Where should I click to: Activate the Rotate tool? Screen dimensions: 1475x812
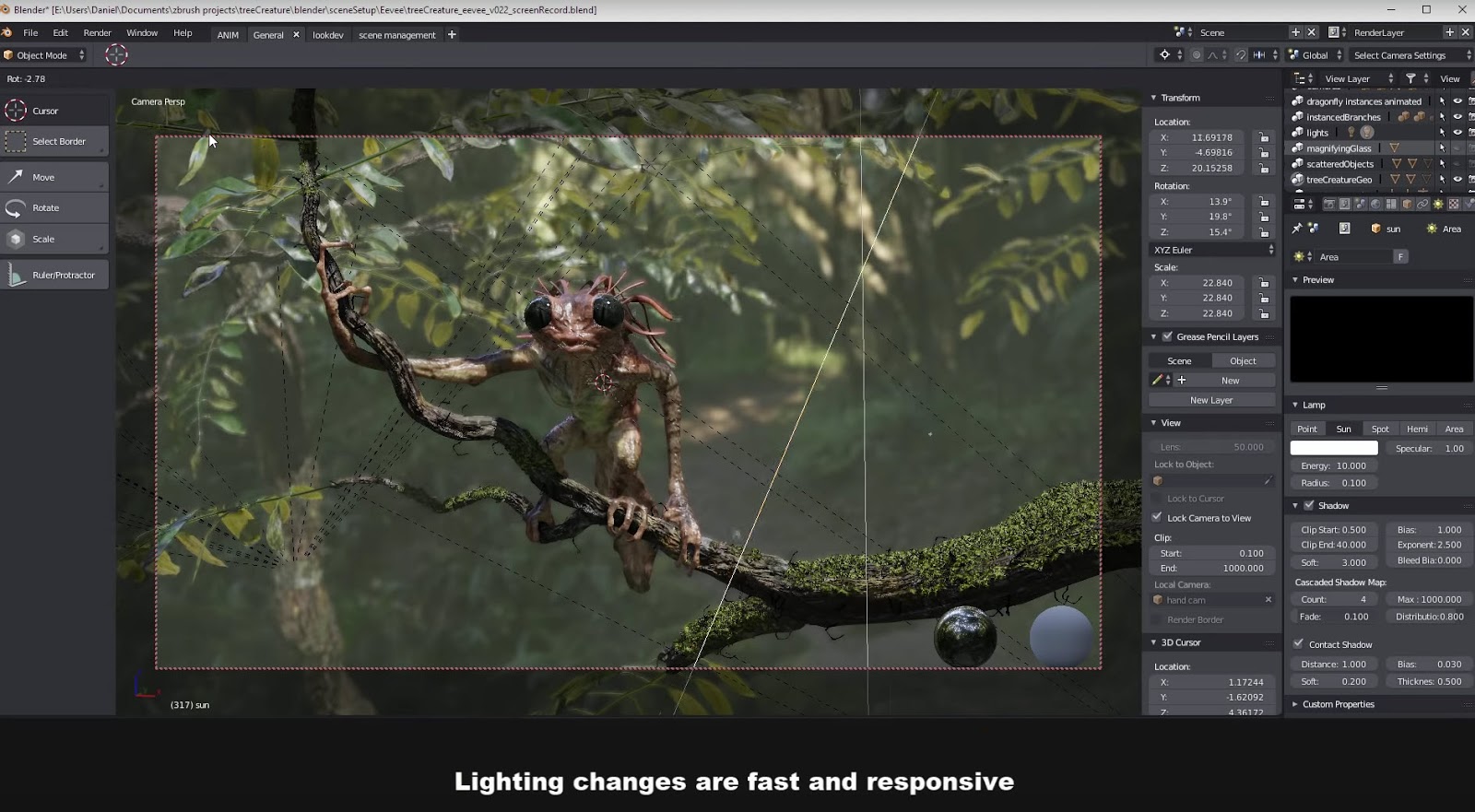coord(54,207)
